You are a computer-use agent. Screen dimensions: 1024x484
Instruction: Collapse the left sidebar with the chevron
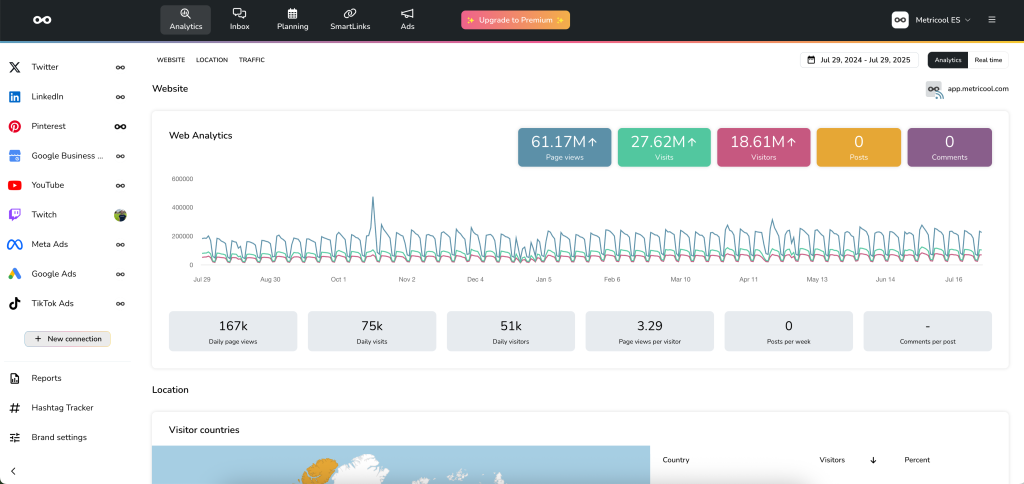14,470
